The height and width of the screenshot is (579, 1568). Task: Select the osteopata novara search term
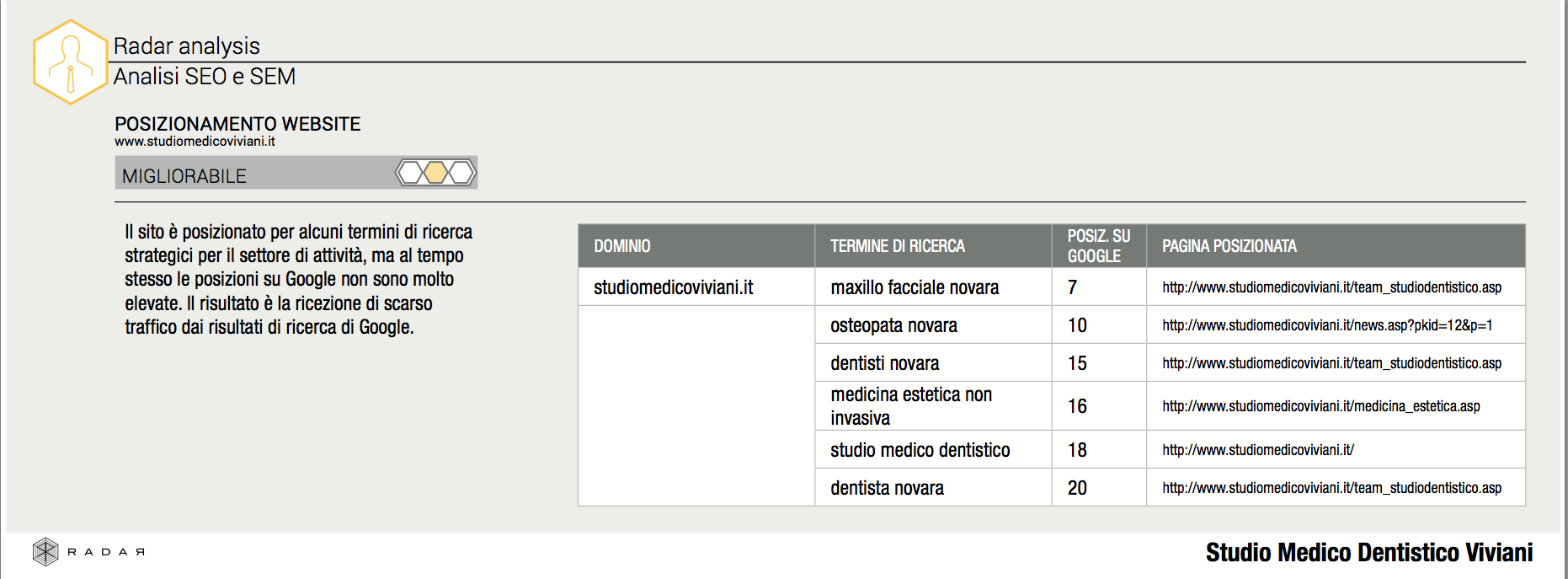893,325
